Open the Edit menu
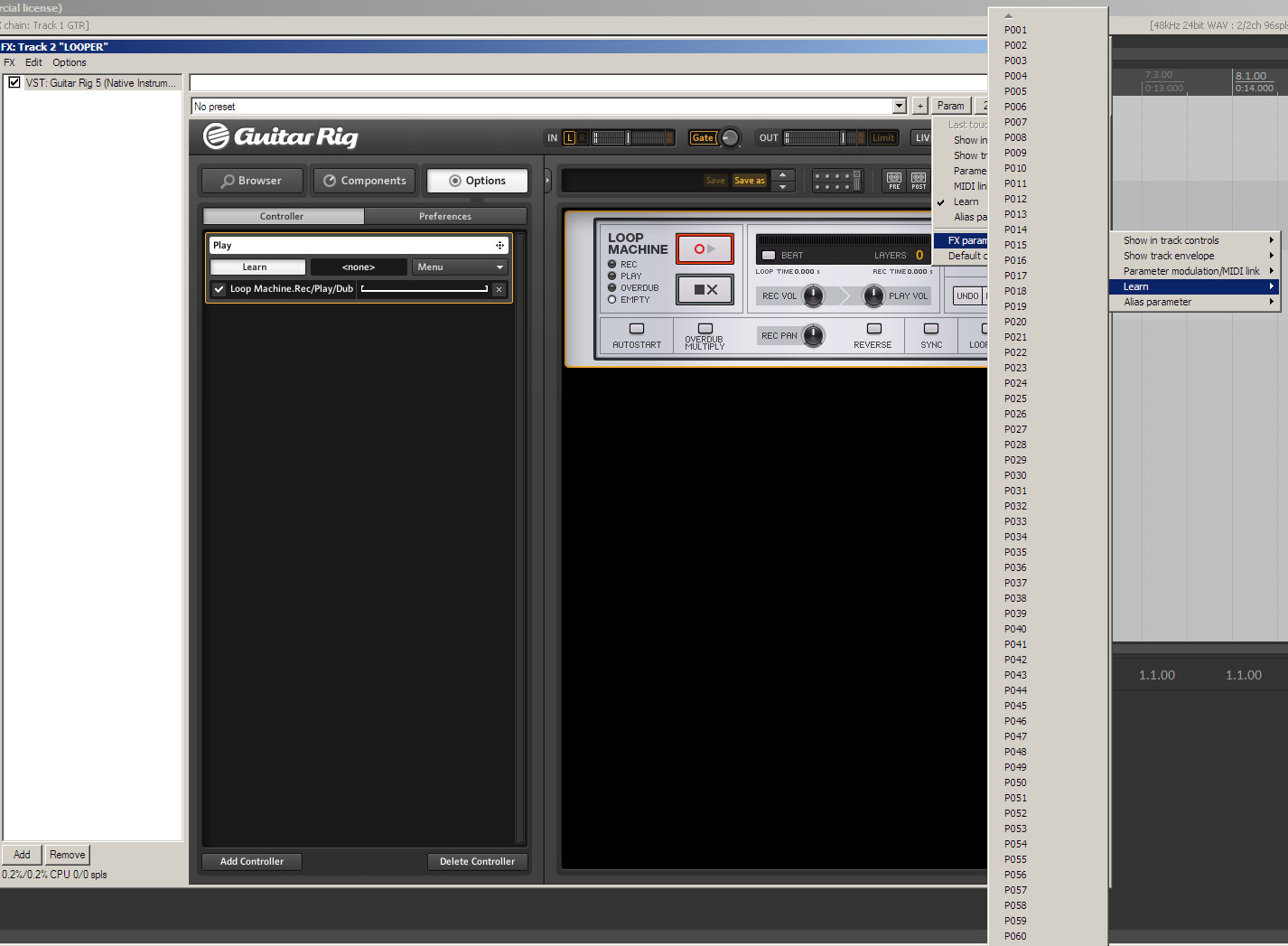 33,62
